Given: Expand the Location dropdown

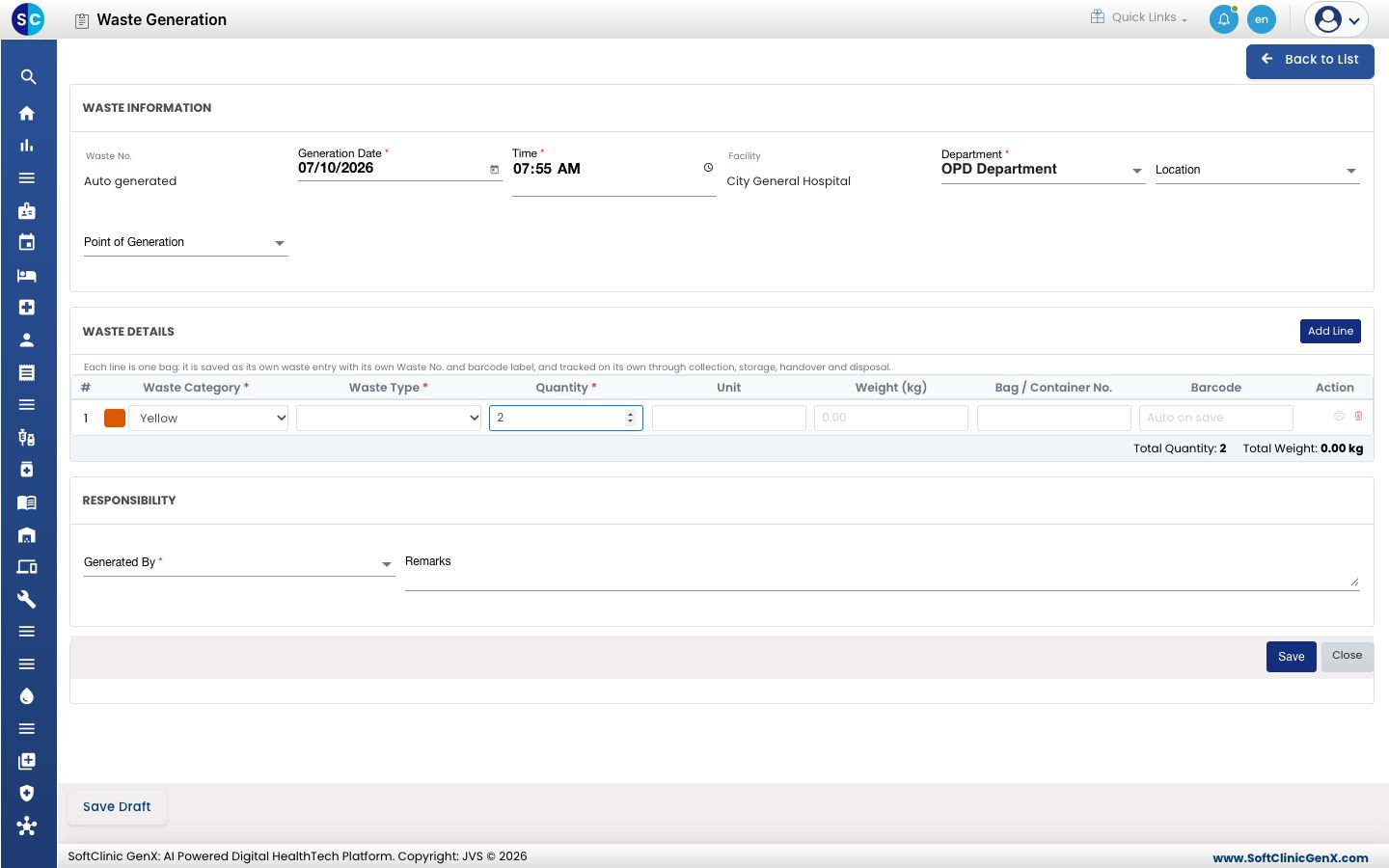Looking at the screenshot, I should pos(1257,171).
